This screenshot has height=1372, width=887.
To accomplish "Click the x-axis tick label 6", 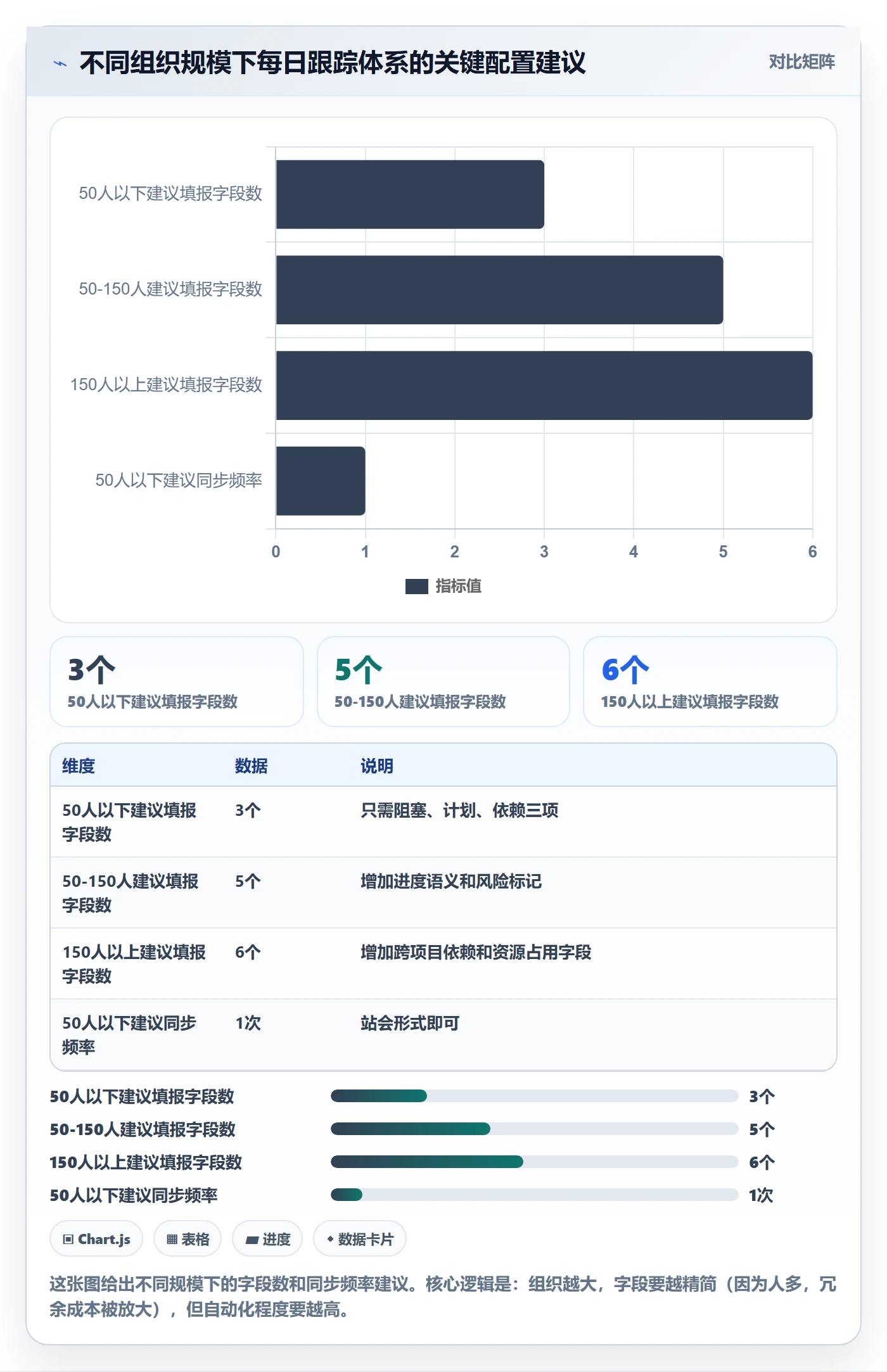I will 812,552.
